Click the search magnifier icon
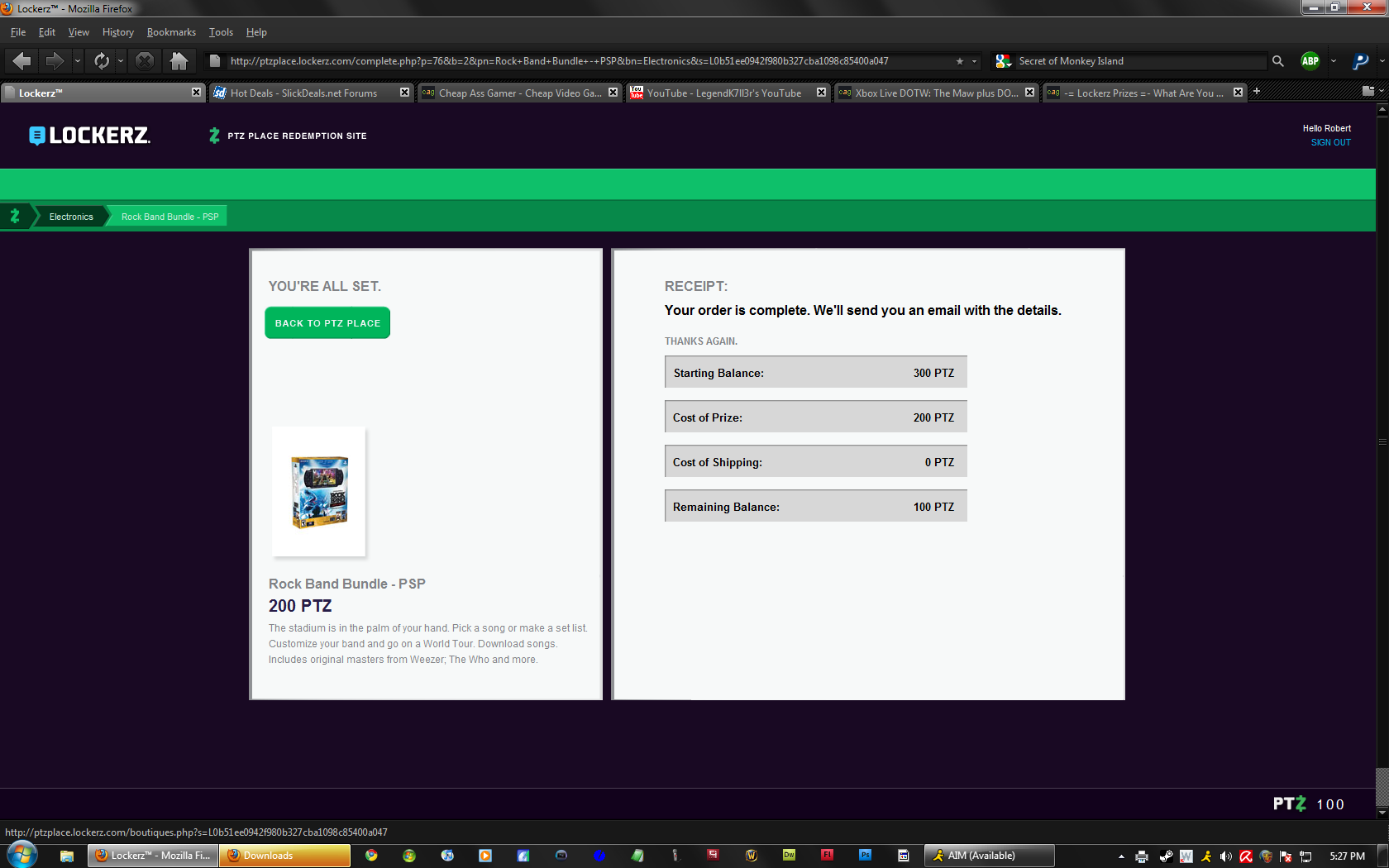This screenshot has width=1389, height=868. click(x=1278, y=61)
